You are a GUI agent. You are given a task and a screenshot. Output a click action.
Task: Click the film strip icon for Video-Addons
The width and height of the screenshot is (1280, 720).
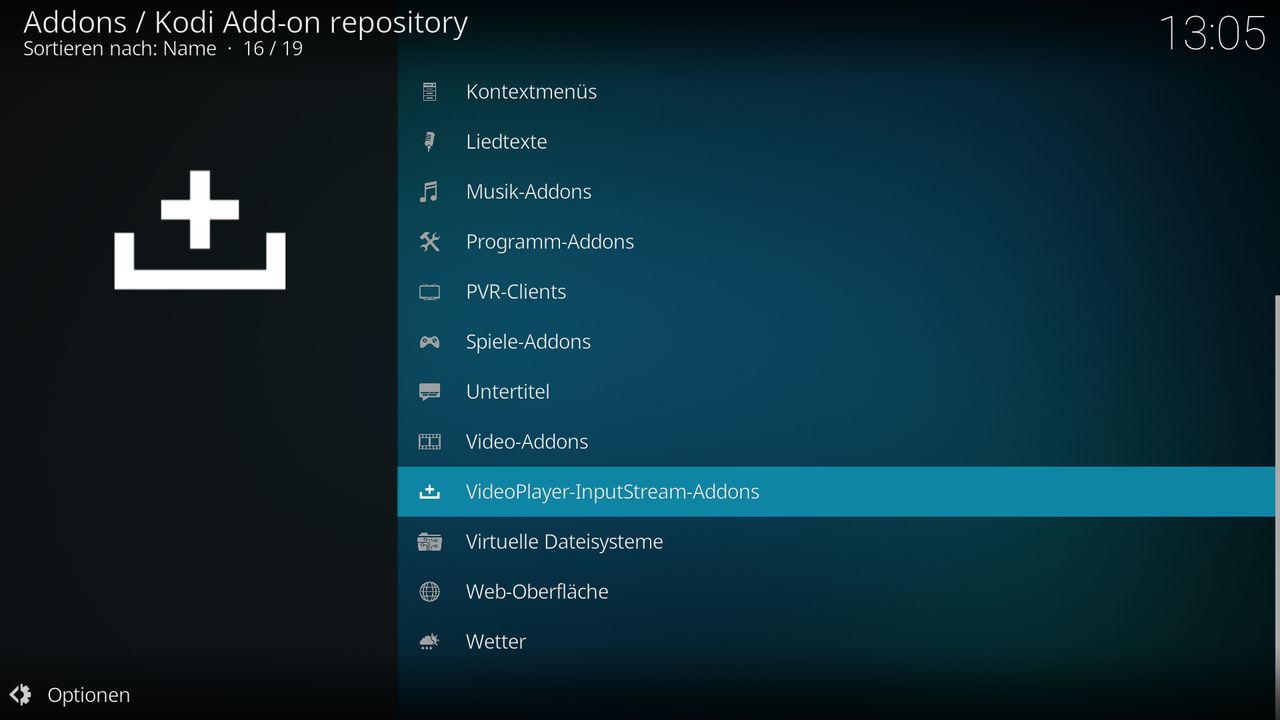pos(429,442)
